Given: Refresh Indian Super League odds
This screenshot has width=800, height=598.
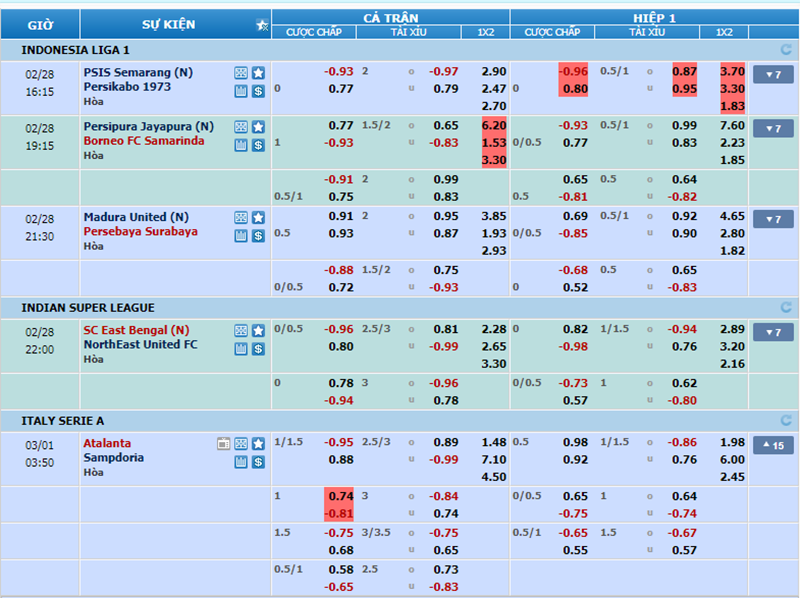Looking at the screenshot, I should coord(785,307).
